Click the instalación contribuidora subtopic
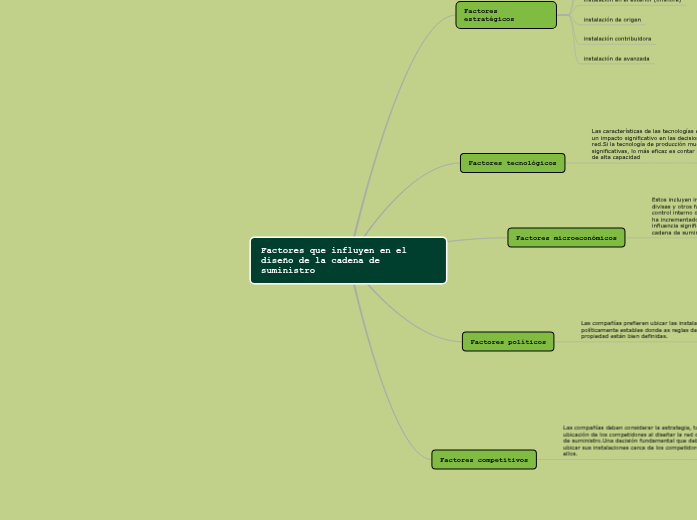 click(617, 39)
